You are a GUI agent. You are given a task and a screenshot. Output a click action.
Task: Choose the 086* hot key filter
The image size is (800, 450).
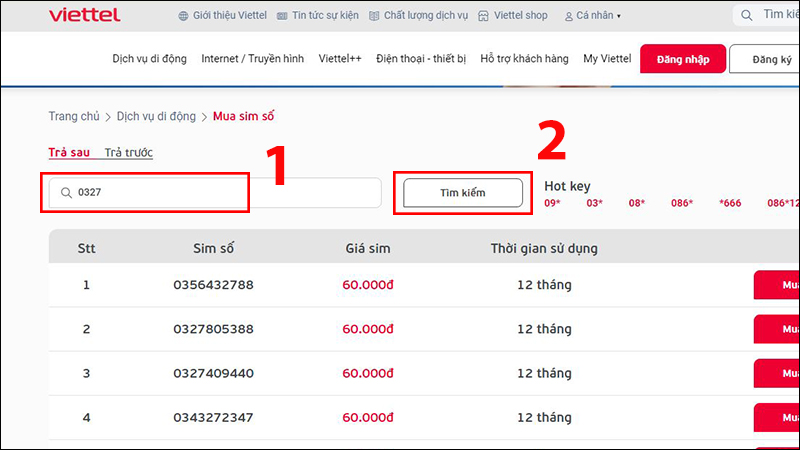coord(682,203)
